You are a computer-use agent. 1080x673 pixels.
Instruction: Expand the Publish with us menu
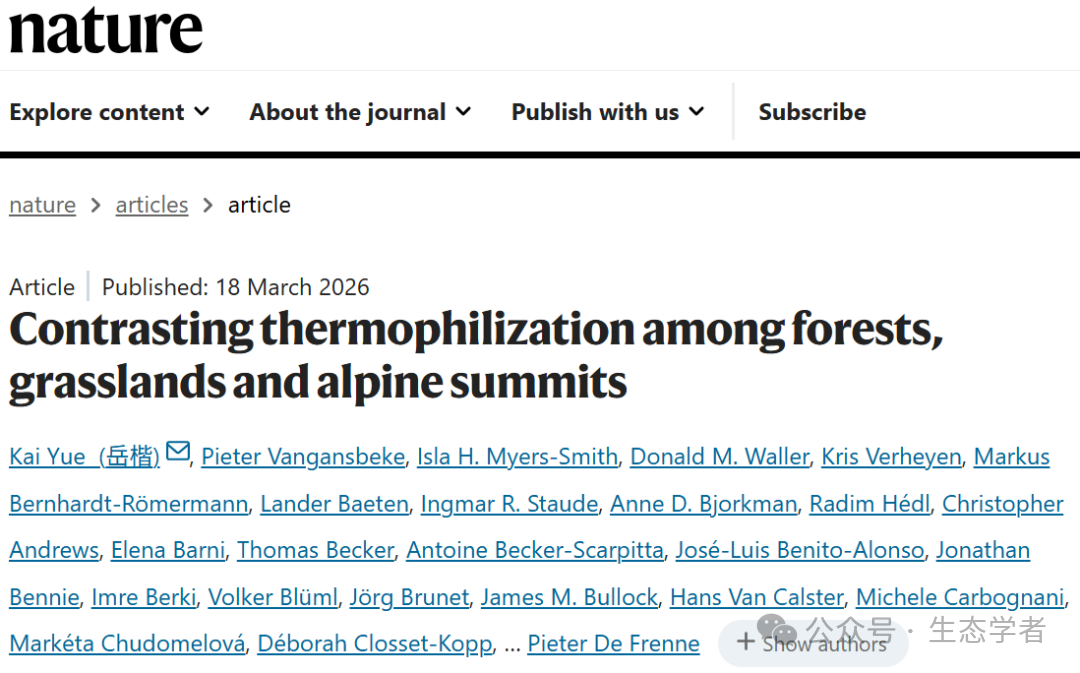pyautogui.click(x=608, y=112)
